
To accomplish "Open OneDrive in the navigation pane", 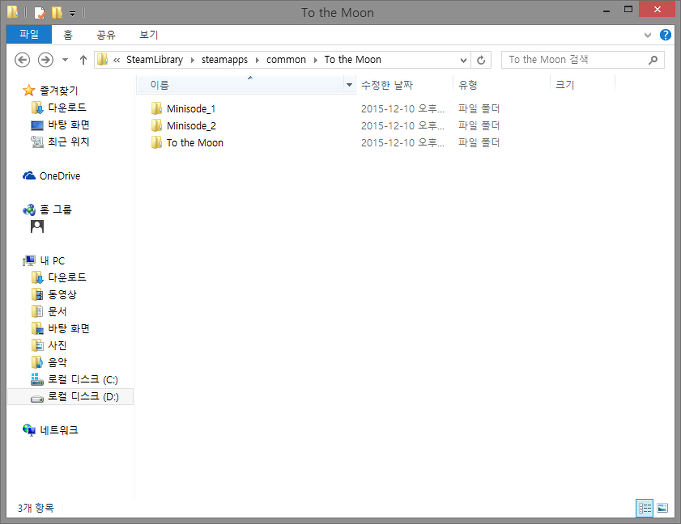I will (x=60, y=176).
